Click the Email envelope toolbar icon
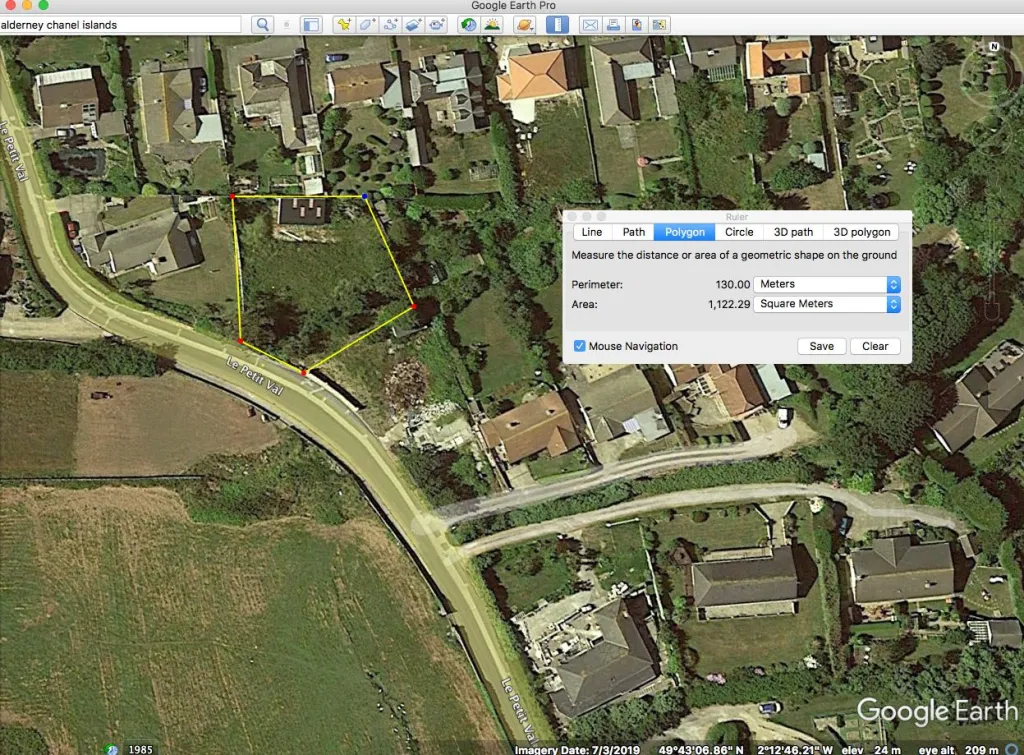Viewport: 1024px width, 755px height. coord(590,24)
